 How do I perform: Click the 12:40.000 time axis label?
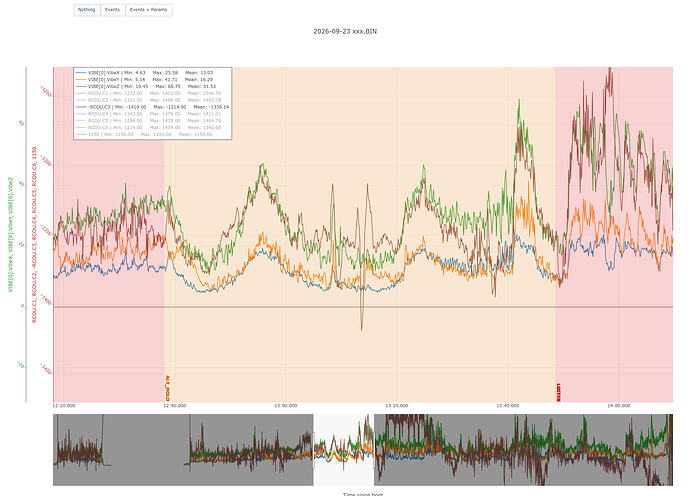[x=175, y=406]
